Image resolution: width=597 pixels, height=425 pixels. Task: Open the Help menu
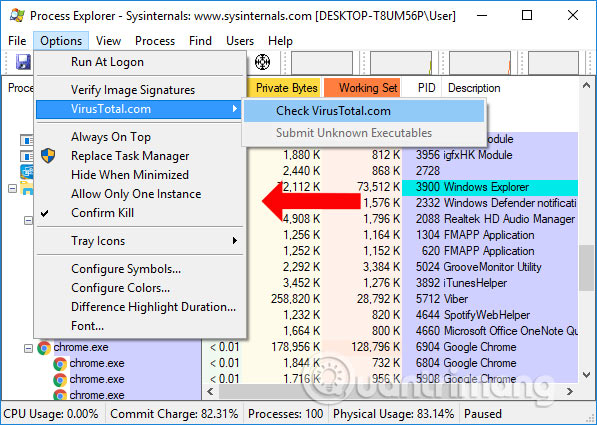tap(280, 41)
